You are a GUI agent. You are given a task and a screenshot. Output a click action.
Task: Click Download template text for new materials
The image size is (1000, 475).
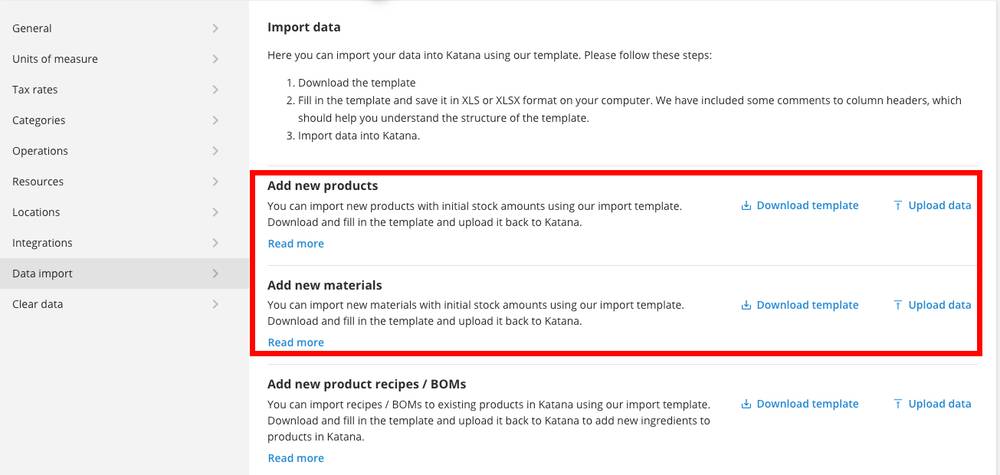click(x=807, y=305)
